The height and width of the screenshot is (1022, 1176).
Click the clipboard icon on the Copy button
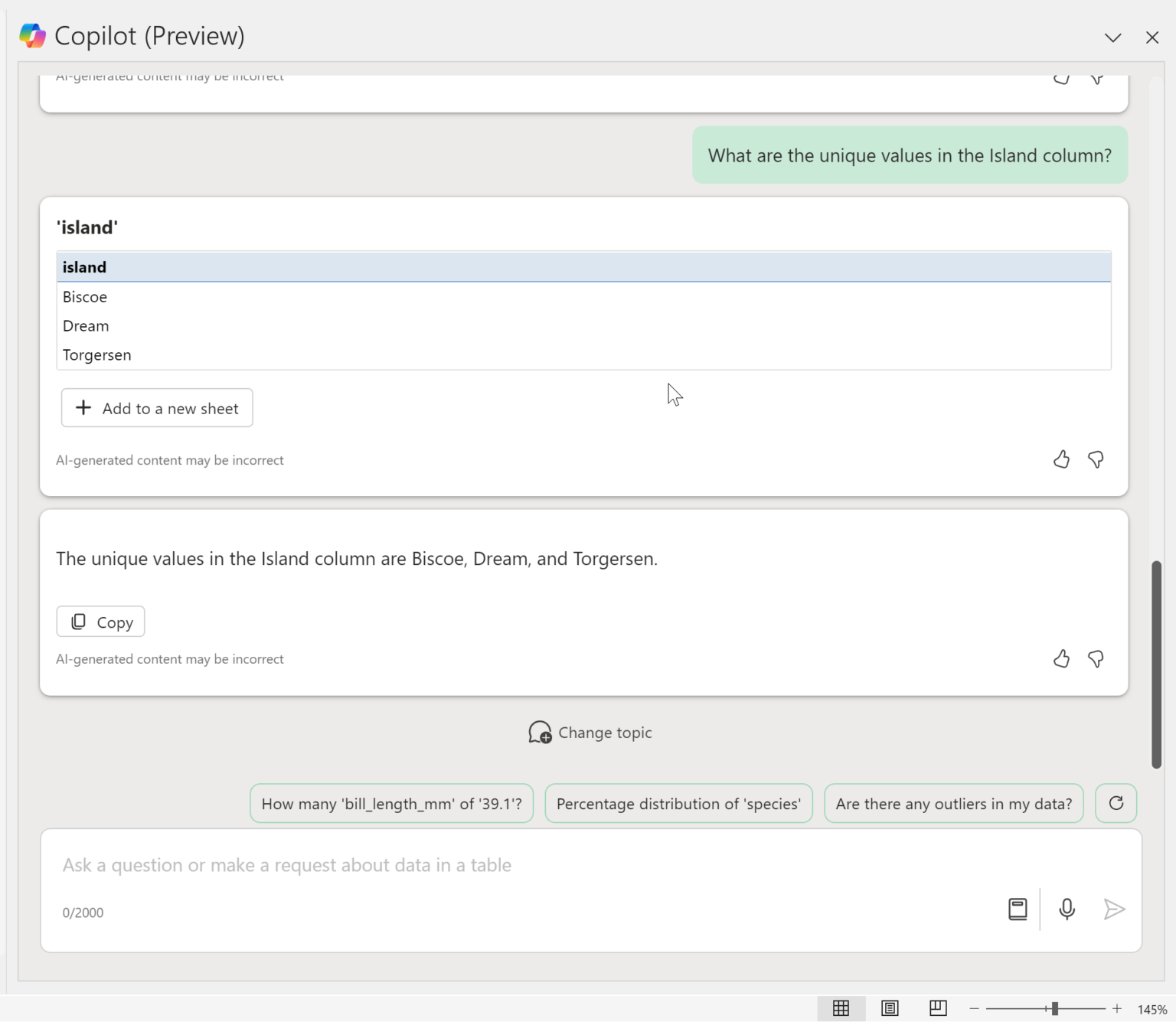pos(78,622)
